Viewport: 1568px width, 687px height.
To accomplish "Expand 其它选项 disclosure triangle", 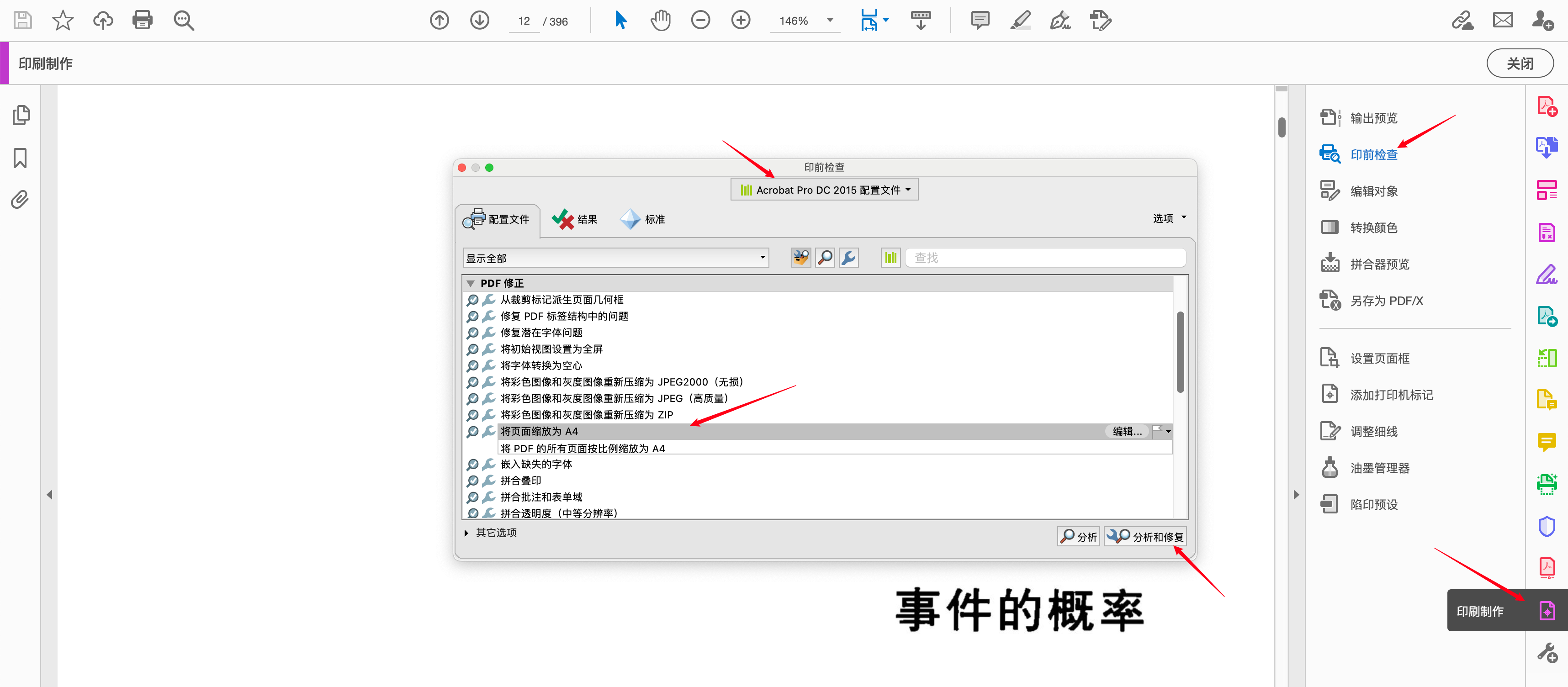I will [466, 533].
